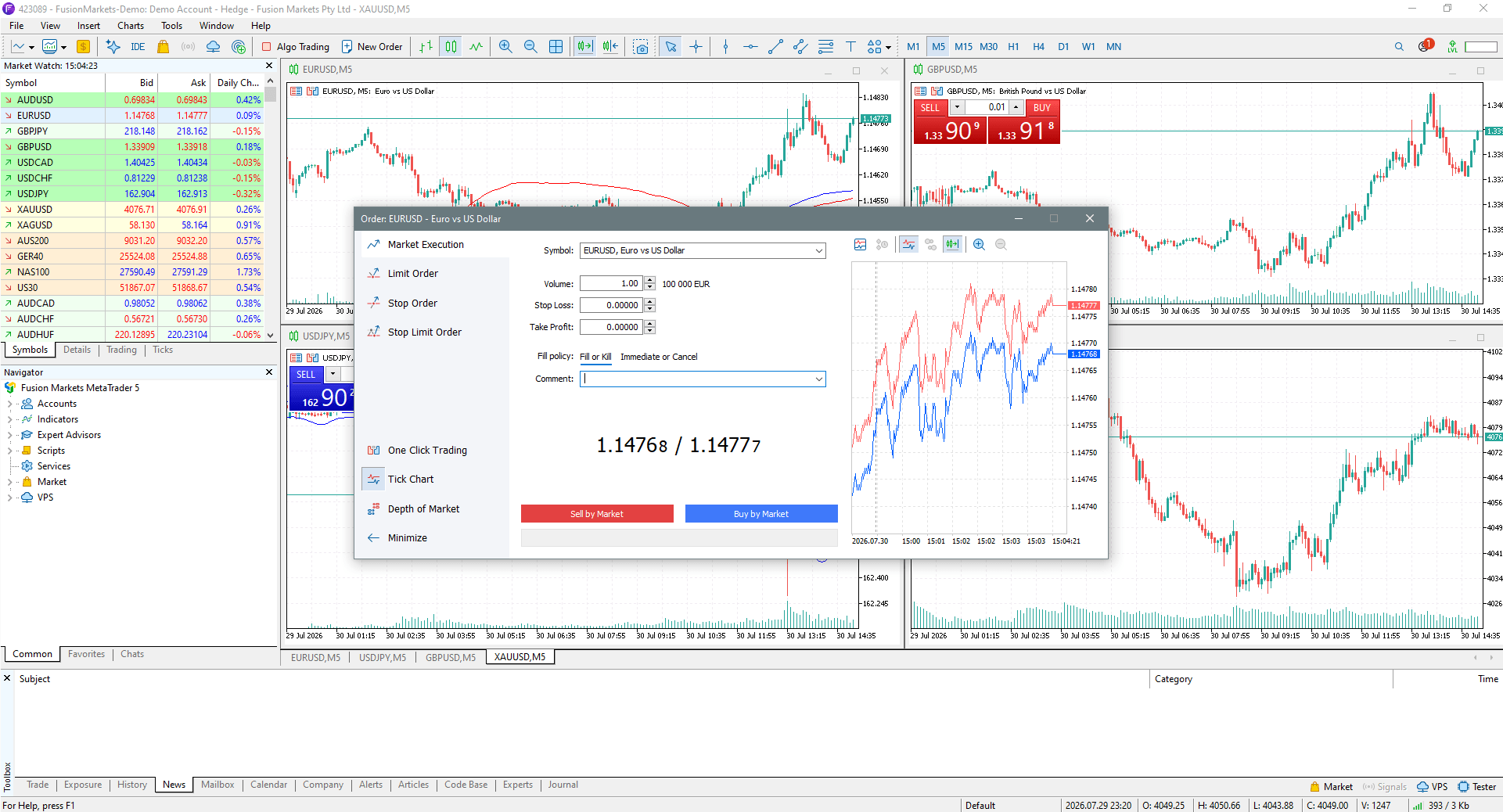
Task: Click the Sell by Market button
Action: [x=597, y=514]
